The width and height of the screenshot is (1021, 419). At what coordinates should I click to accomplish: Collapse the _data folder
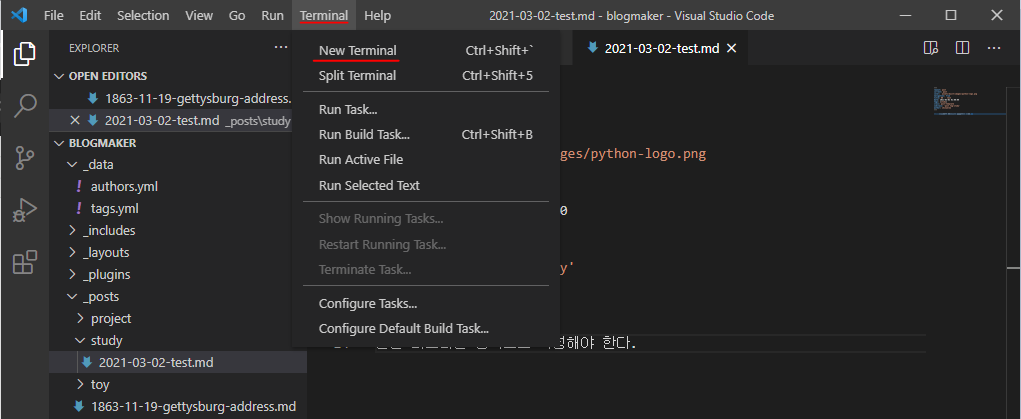pos(72,165)
